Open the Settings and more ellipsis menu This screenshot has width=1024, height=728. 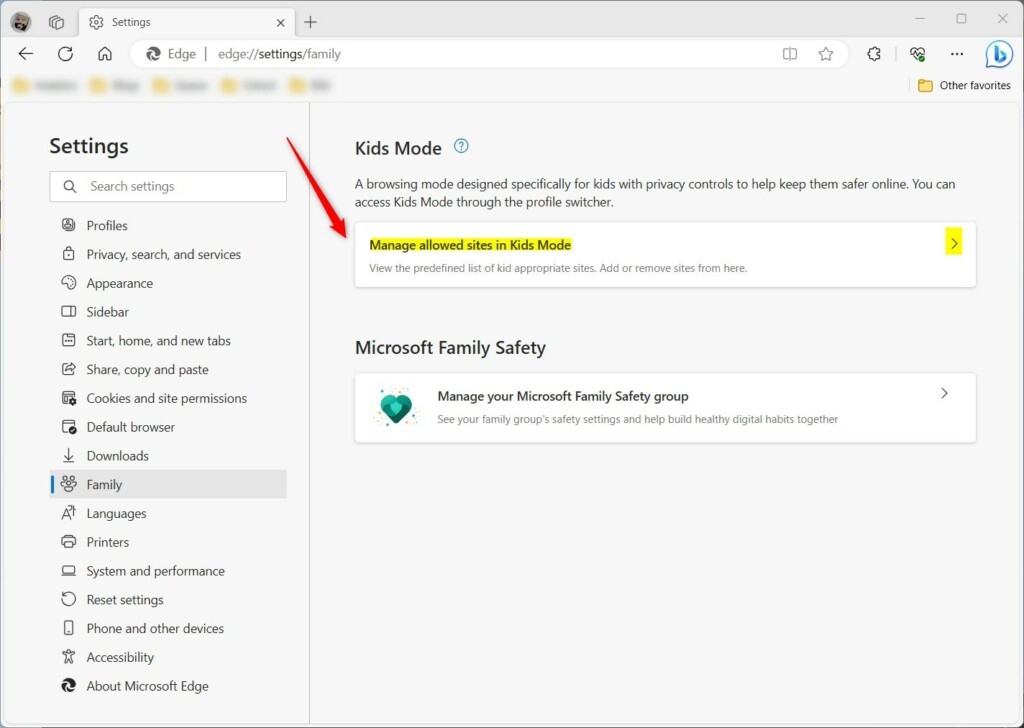click(957, 54)
